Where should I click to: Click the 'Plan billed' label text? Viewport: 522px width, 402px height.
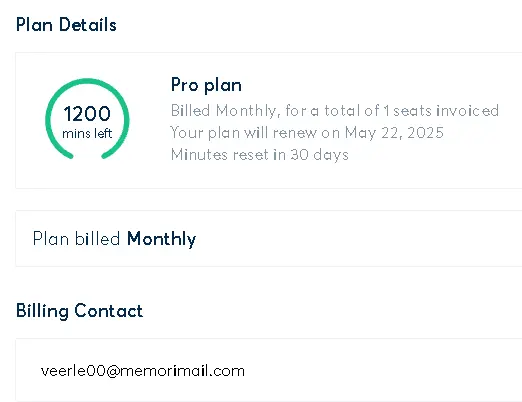(x=76, y=239)
